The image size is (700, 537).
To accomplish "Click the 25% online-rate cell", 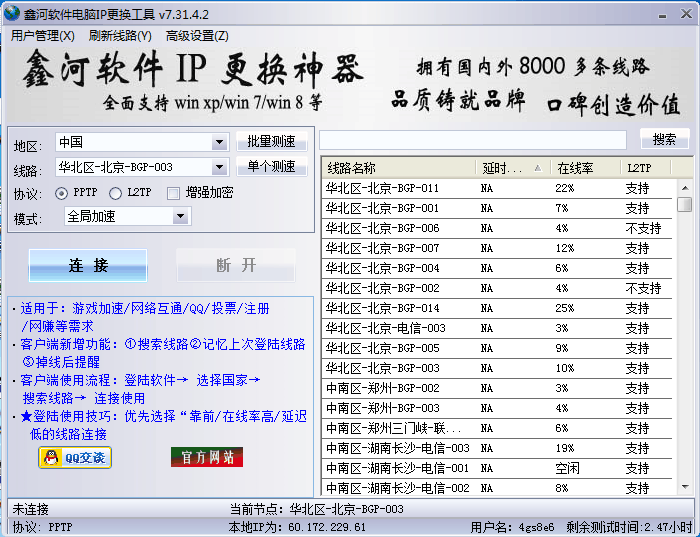I will coord(565,308).
